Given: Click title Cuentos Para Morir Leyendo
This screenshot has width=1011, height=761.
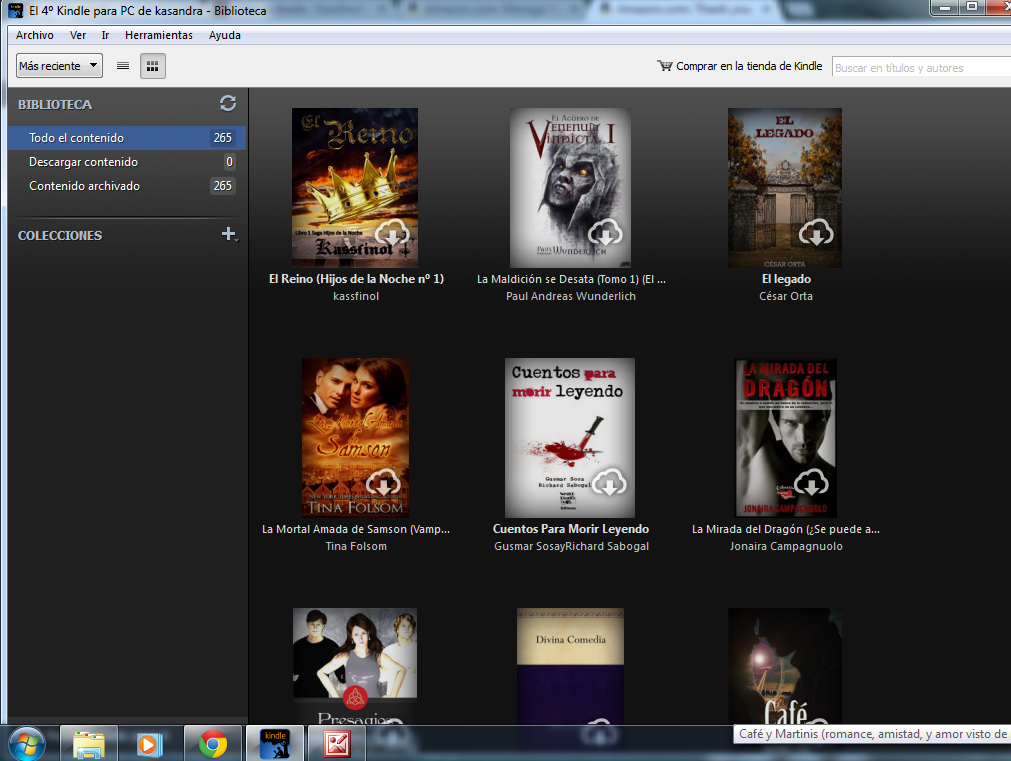Looking at the screenshot, I should pyautogui.click(x=571, y=529).
